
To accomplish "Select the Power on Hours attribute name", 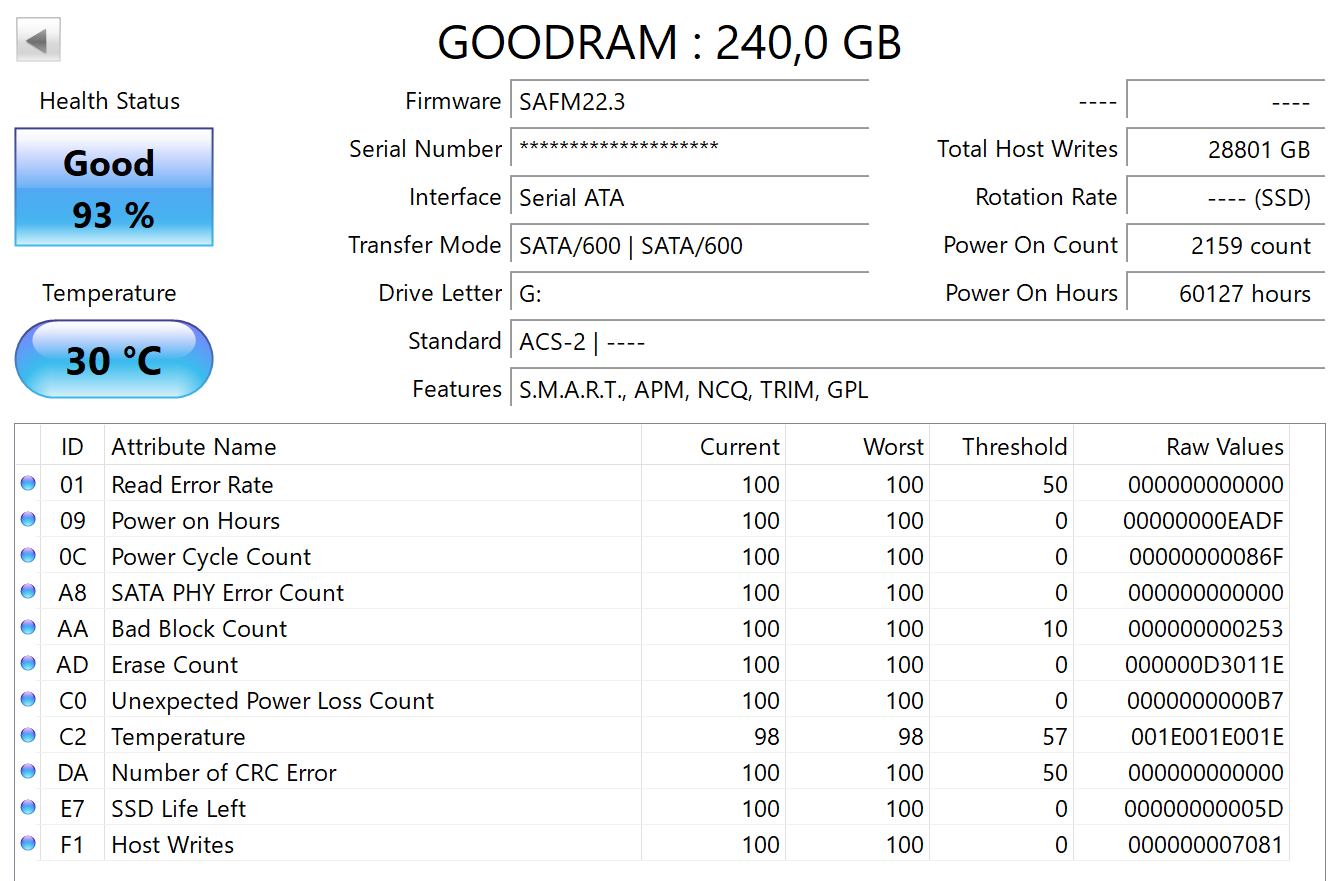I will point(195,521).
